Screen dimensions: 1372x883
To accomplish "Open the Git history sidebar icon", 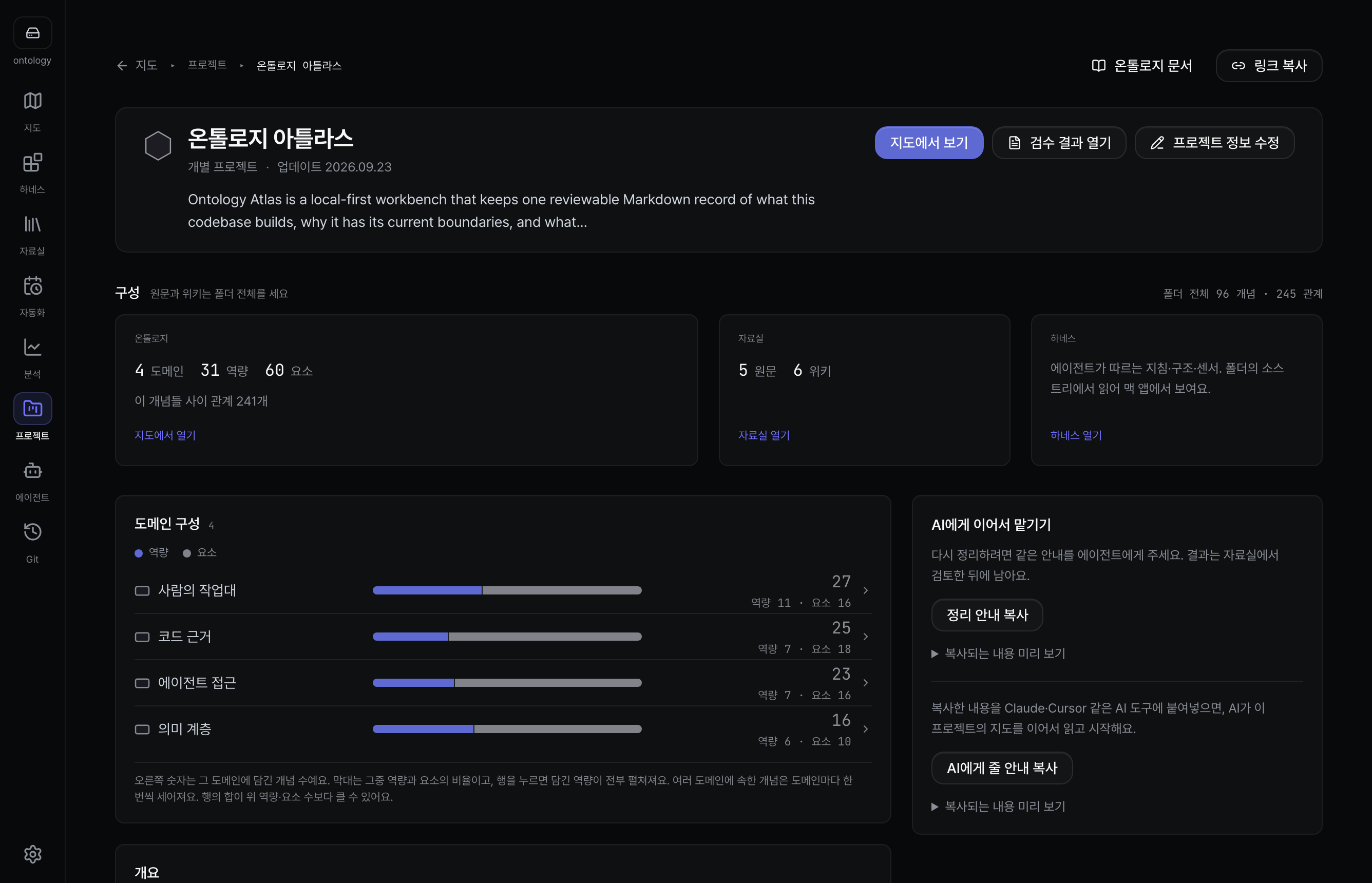I will coord(33,531).
